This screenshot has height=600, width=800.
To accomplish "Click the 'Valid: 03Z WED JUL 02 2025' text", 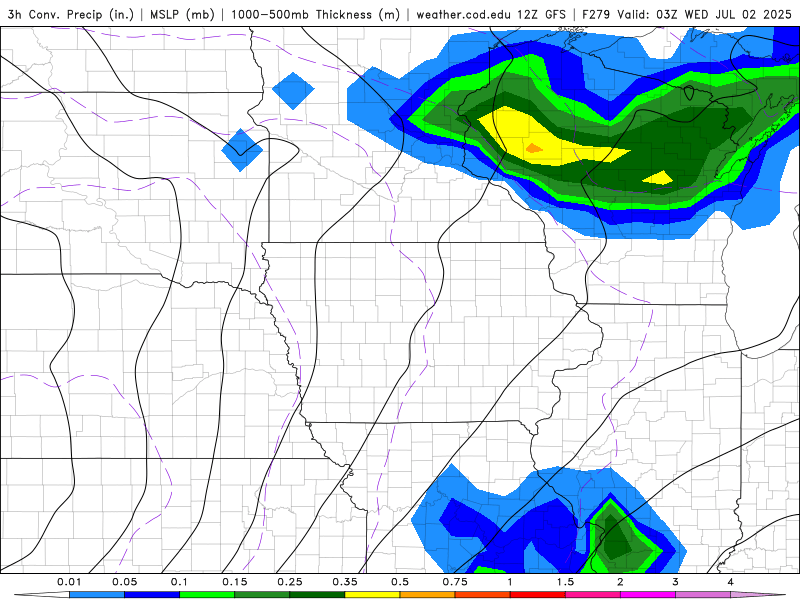I will (705, 14).
